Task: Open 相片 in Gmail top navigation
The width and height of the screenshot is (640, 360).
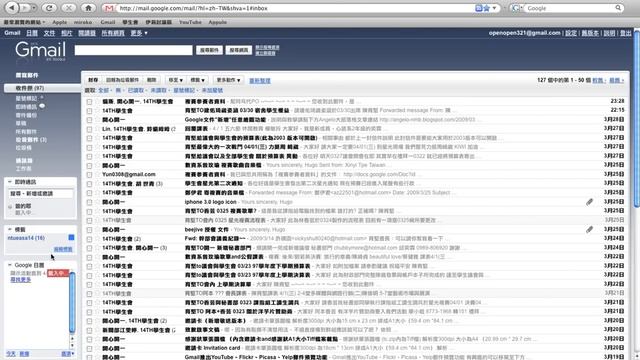Action: click(67, 33)
